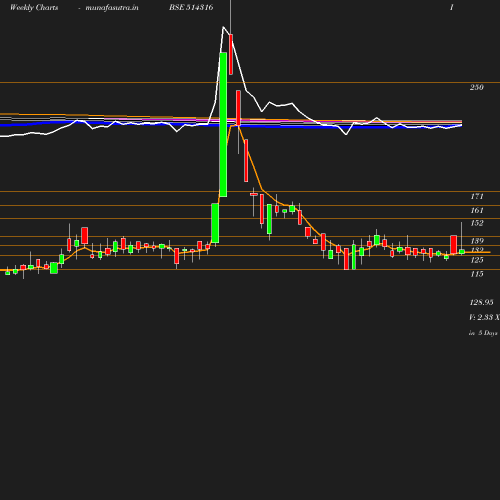Select the 161 price level label

pos(477,210)
